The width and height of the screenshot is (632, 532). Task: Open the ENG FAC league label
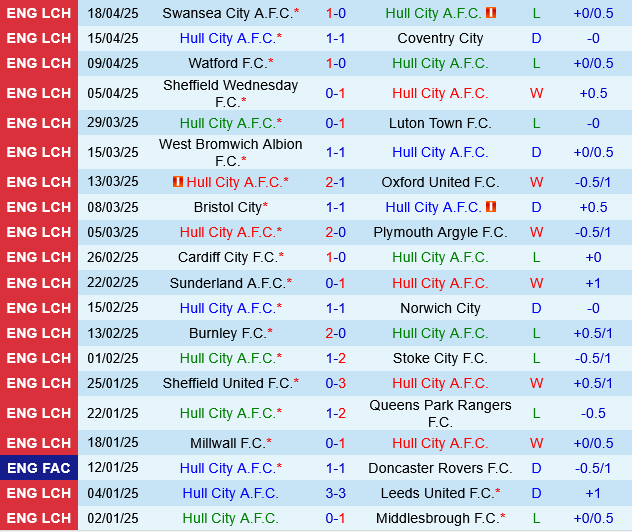coord(39,468)
